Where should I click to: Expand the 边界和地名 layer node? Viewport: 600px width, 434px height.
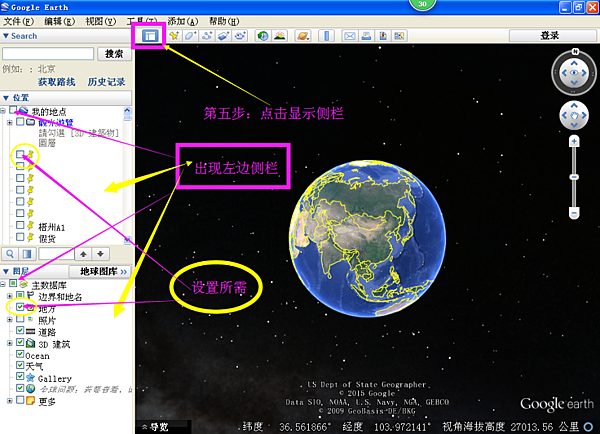click(x=10, y=296)
